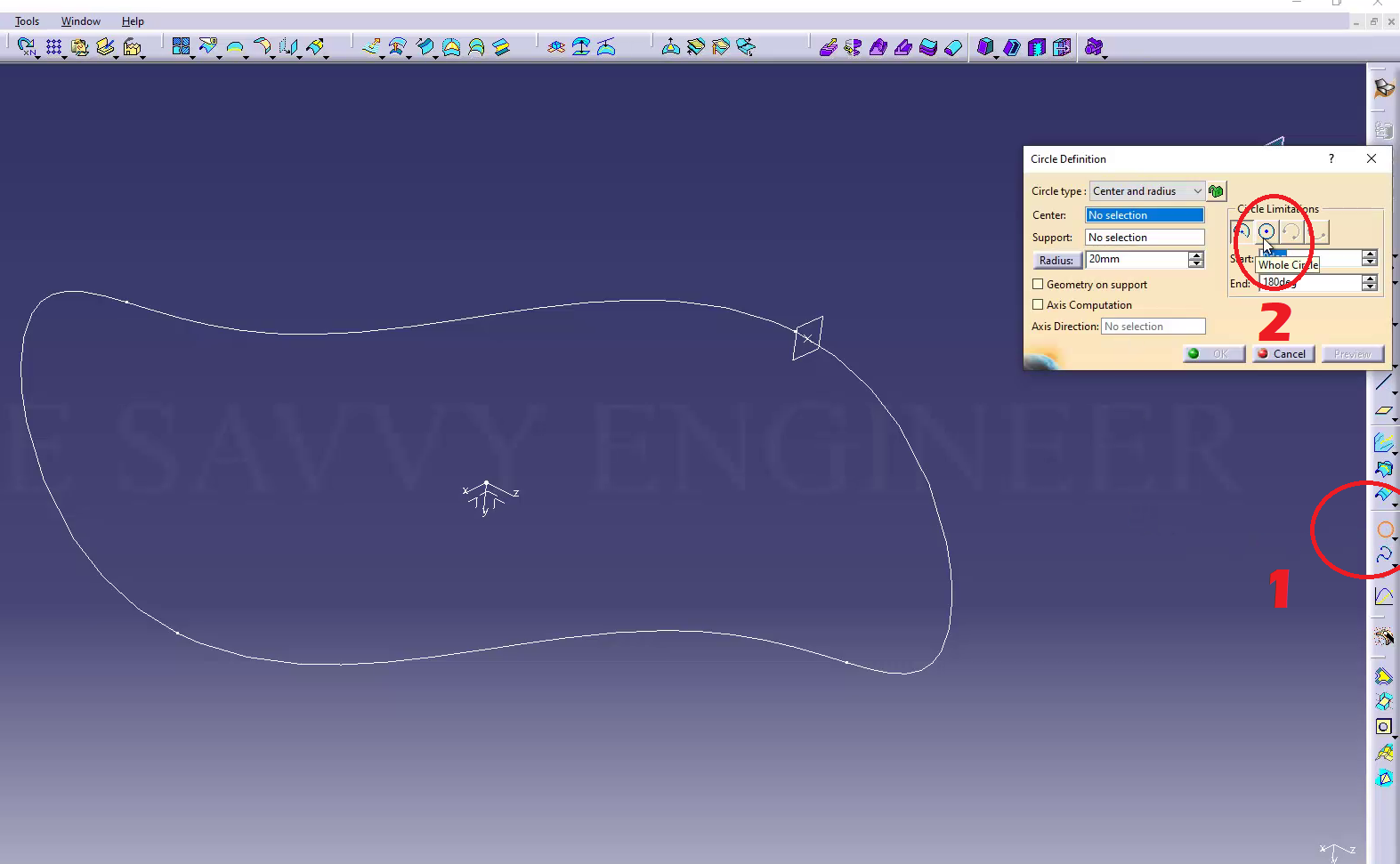Choose Part Arc limitation icon
Image resolution: width=1400 pixels, height=864 pixels.
click(x=1242, y=232)
